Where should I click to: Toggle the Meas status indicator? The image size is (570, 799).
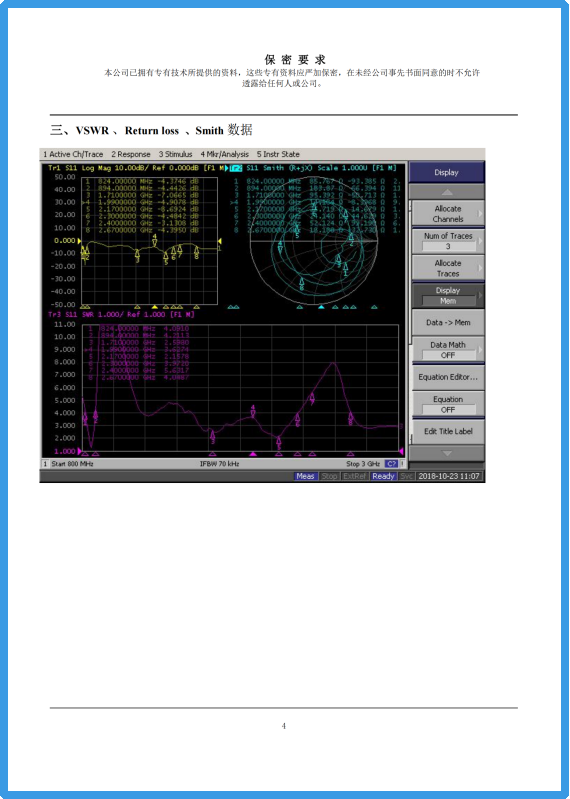305,476
